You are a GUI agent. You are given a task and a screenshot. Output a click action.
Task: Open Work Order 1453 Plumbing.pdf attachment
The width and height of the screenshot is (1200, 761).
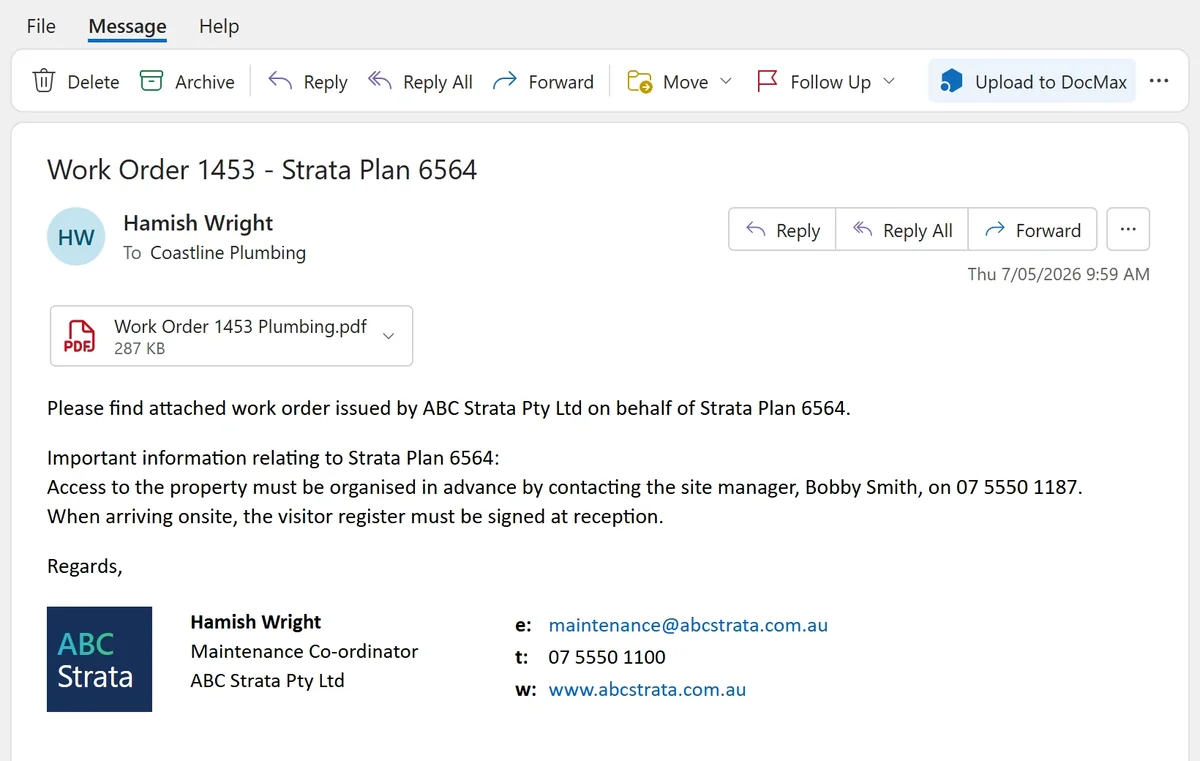231,336
